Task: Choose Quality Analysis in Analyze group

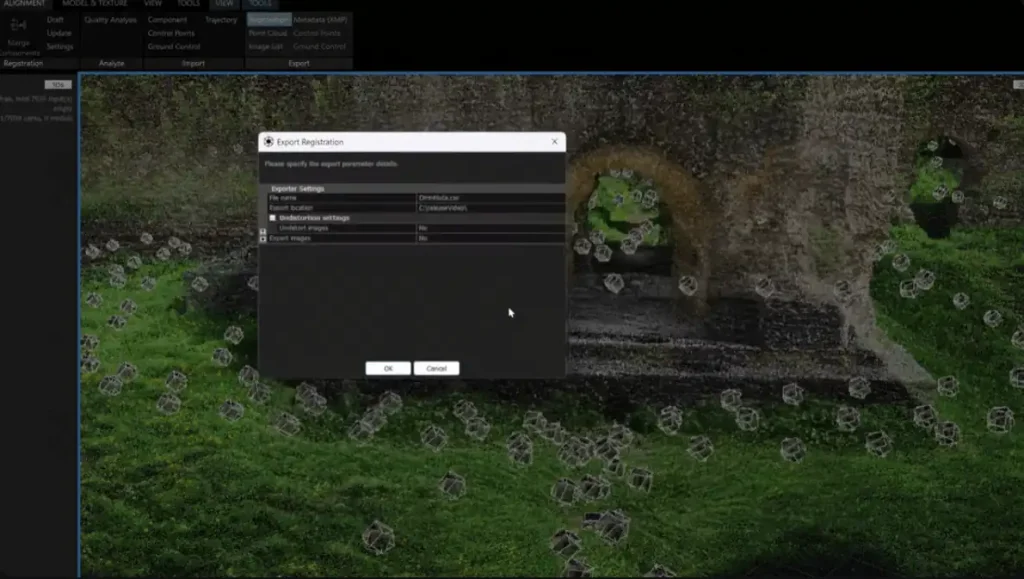Action: click(x=110, y=20)
